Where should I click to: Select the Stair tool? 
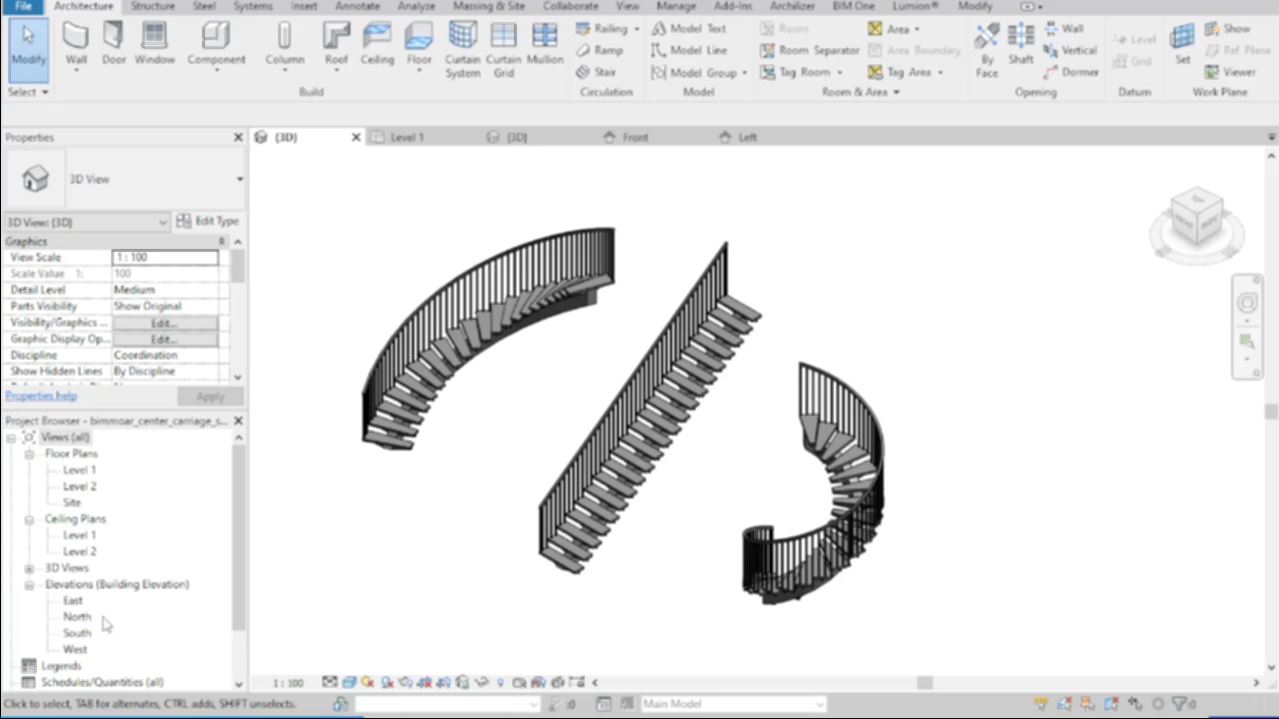coord(596,72)
